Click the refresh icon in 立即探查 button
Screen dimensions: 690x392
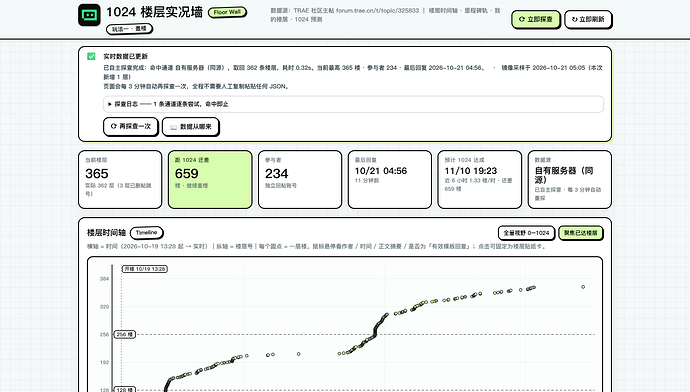pyautogui.click(x=521, y=19)
